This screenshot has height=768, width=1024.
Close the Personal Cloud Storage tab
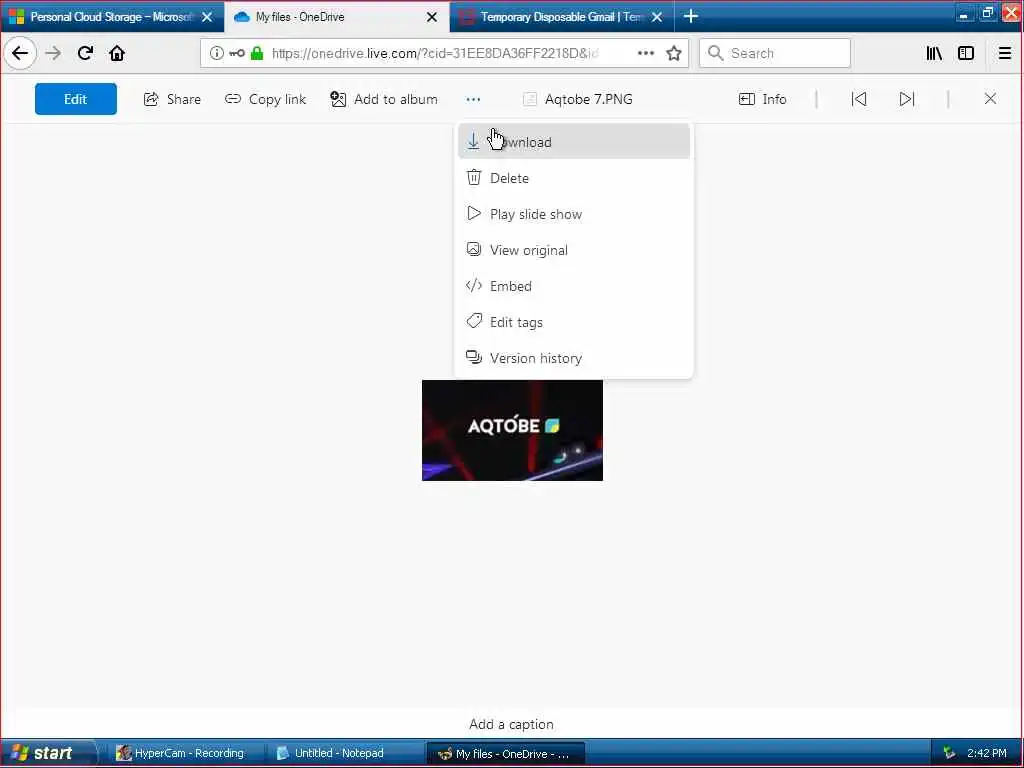point(207,17)
